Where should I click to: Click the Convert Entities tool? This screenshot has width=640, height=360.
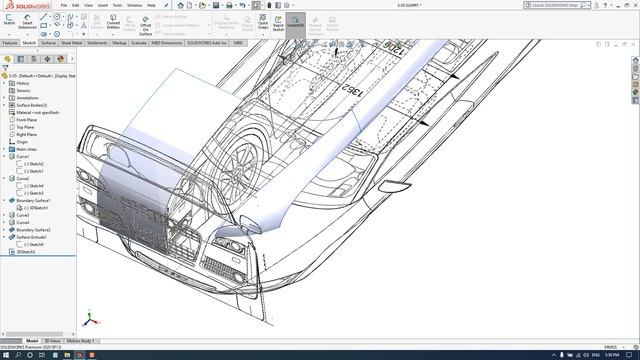click(113, 22)
